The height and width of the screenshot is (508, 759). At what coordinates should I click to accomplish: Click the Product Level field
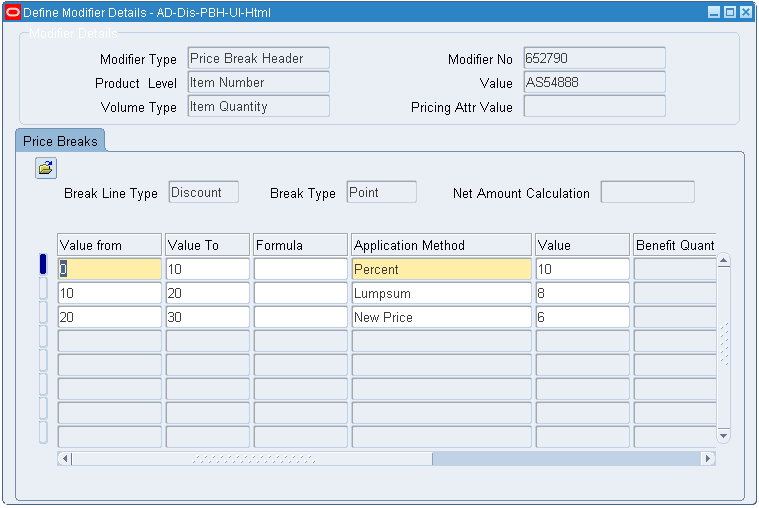[x=258, y=82]
